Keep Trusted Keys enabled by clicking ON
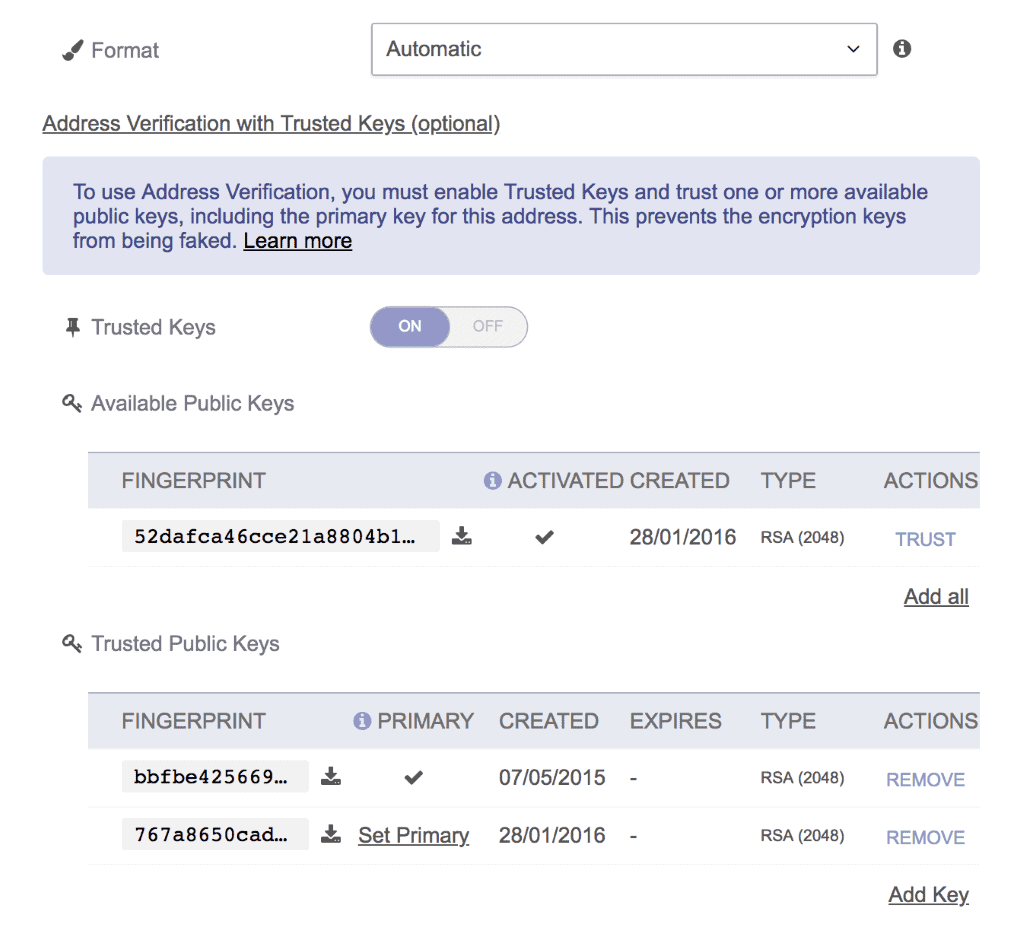Viewport: 1024px width, 931px height. 410,326
